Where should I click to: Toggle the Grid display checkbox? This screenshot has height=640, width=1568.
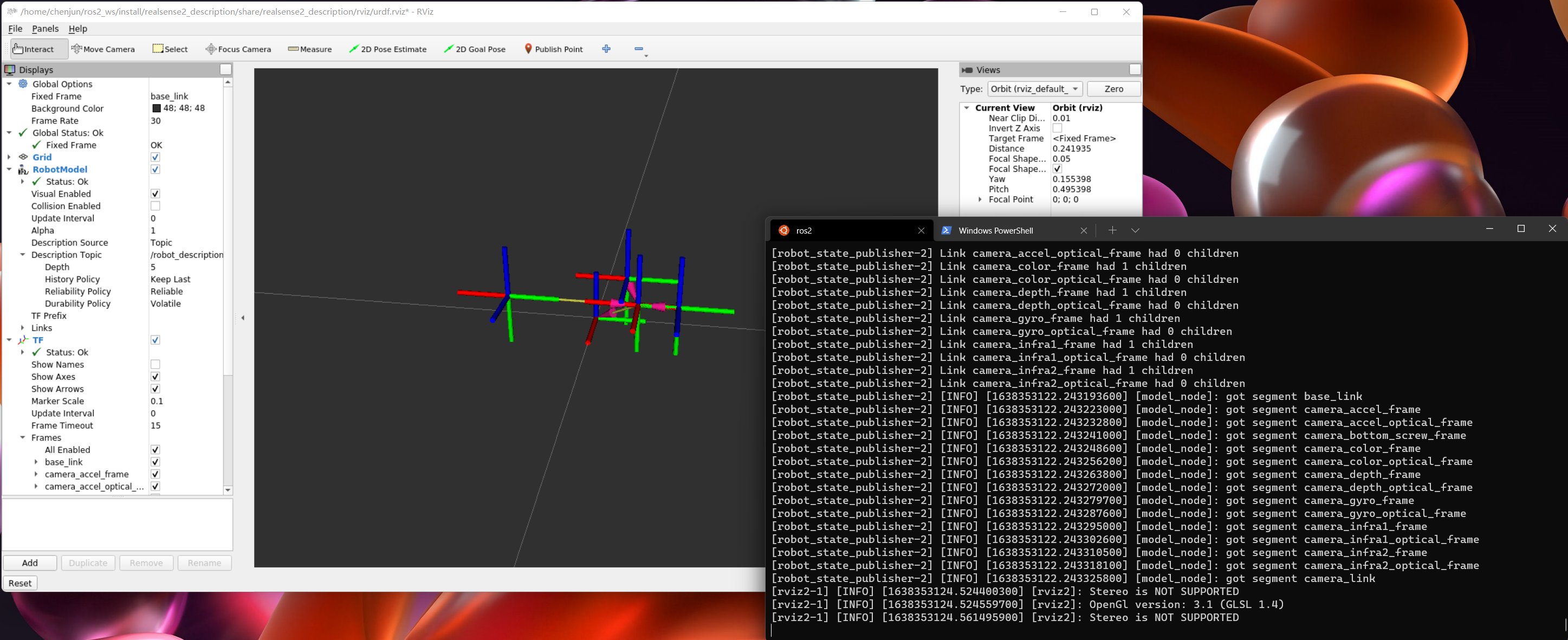tap(156, 157)
